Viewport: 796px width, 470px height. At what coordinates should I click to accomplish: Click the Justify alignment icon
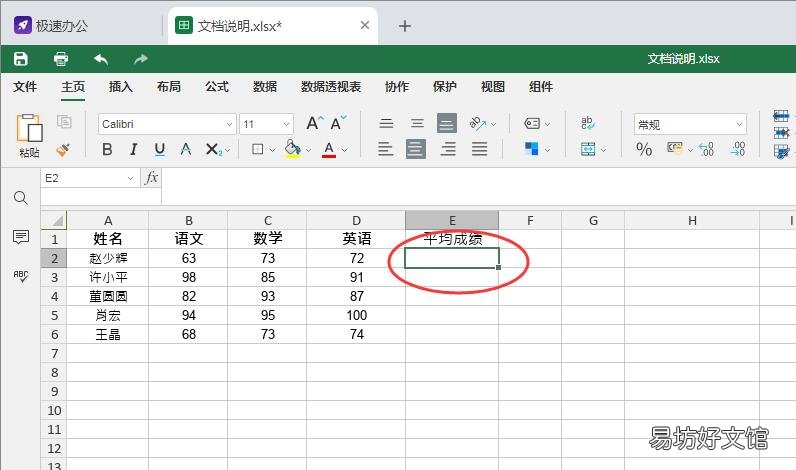tap(479, 149)
